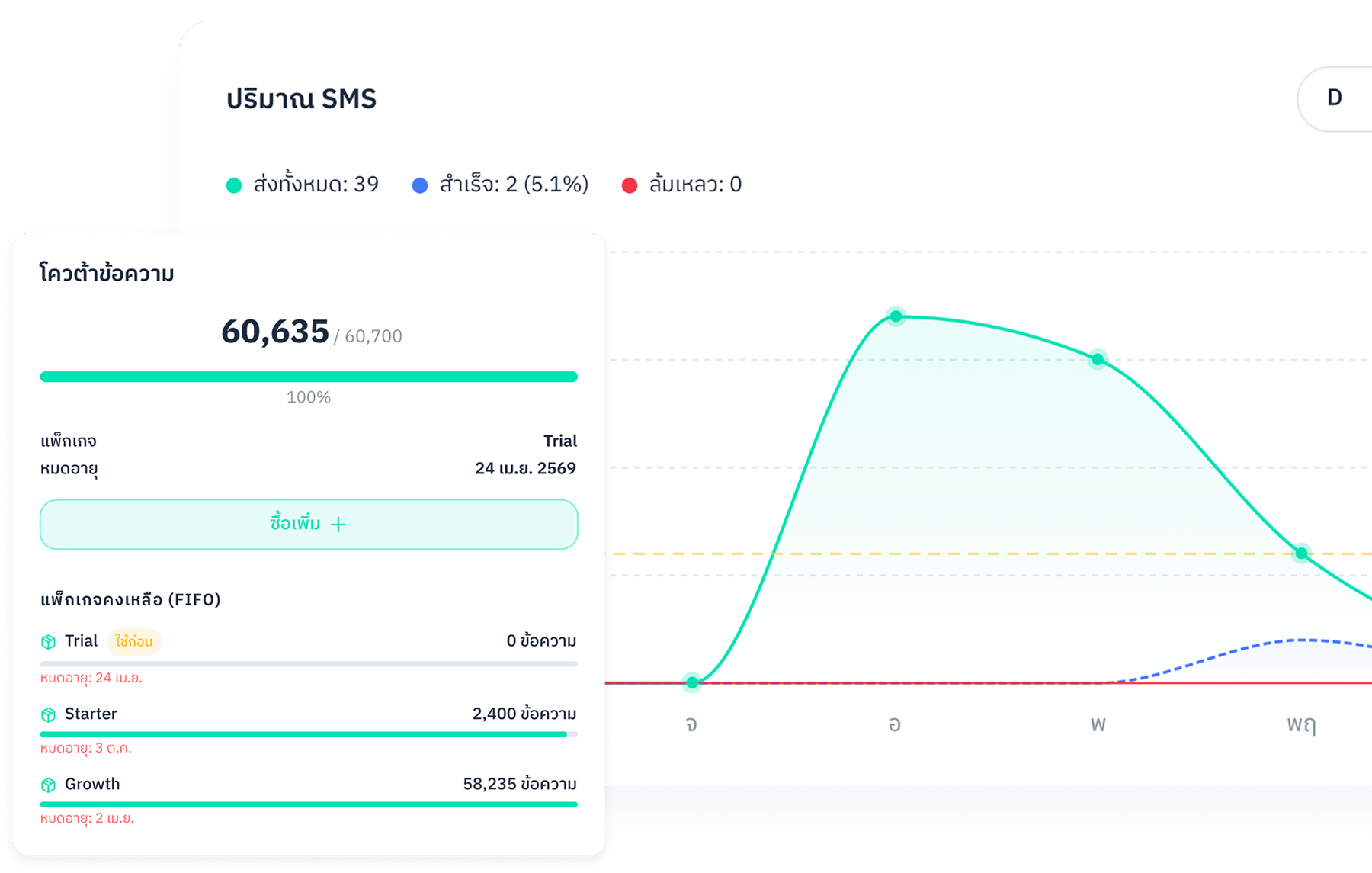Toggle the ส่งทั้งหมด: 39 series visibility

(x=303, y=185)
